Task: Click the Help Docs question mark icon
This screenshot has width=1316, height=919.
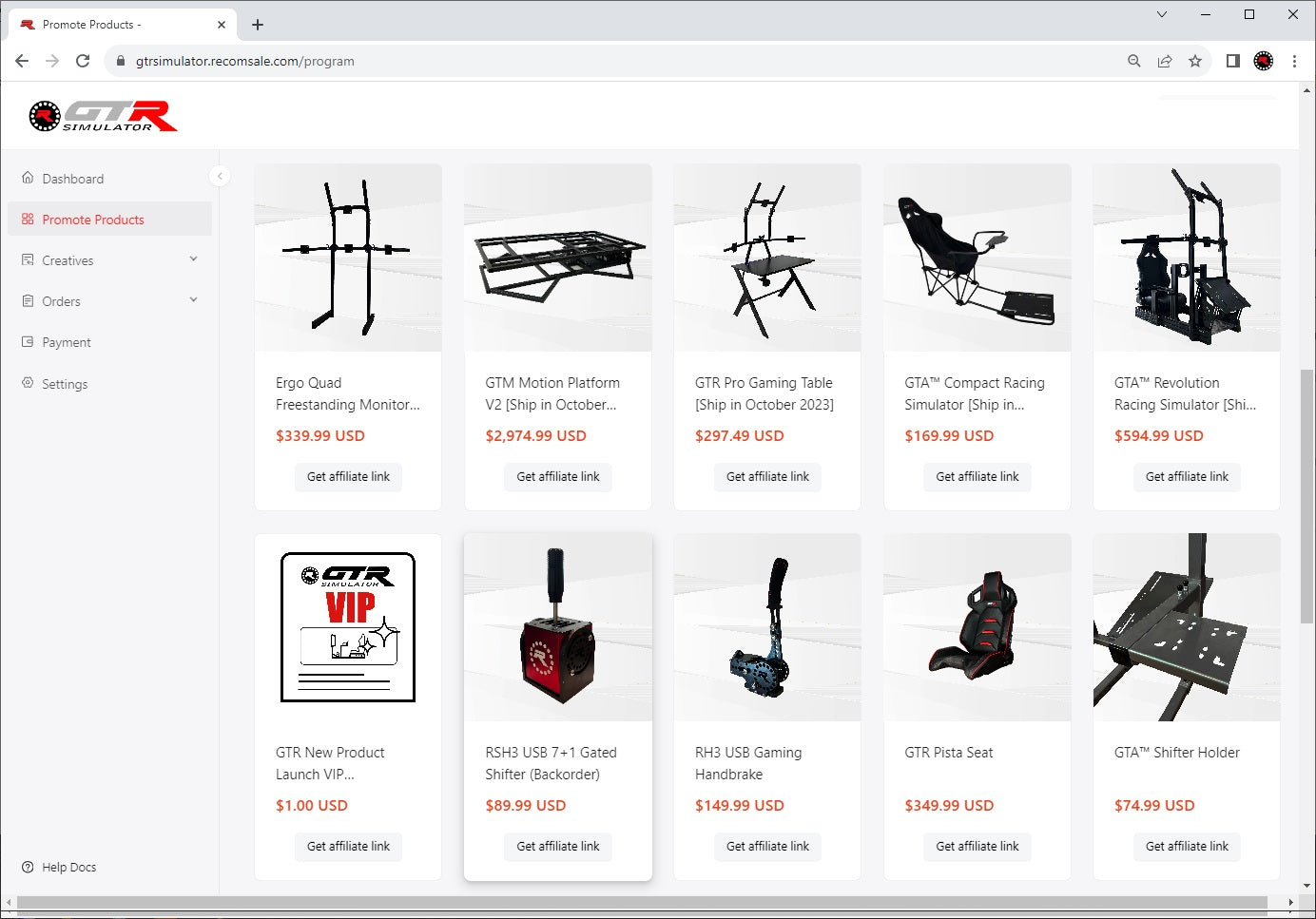Action: pos(28,867)
